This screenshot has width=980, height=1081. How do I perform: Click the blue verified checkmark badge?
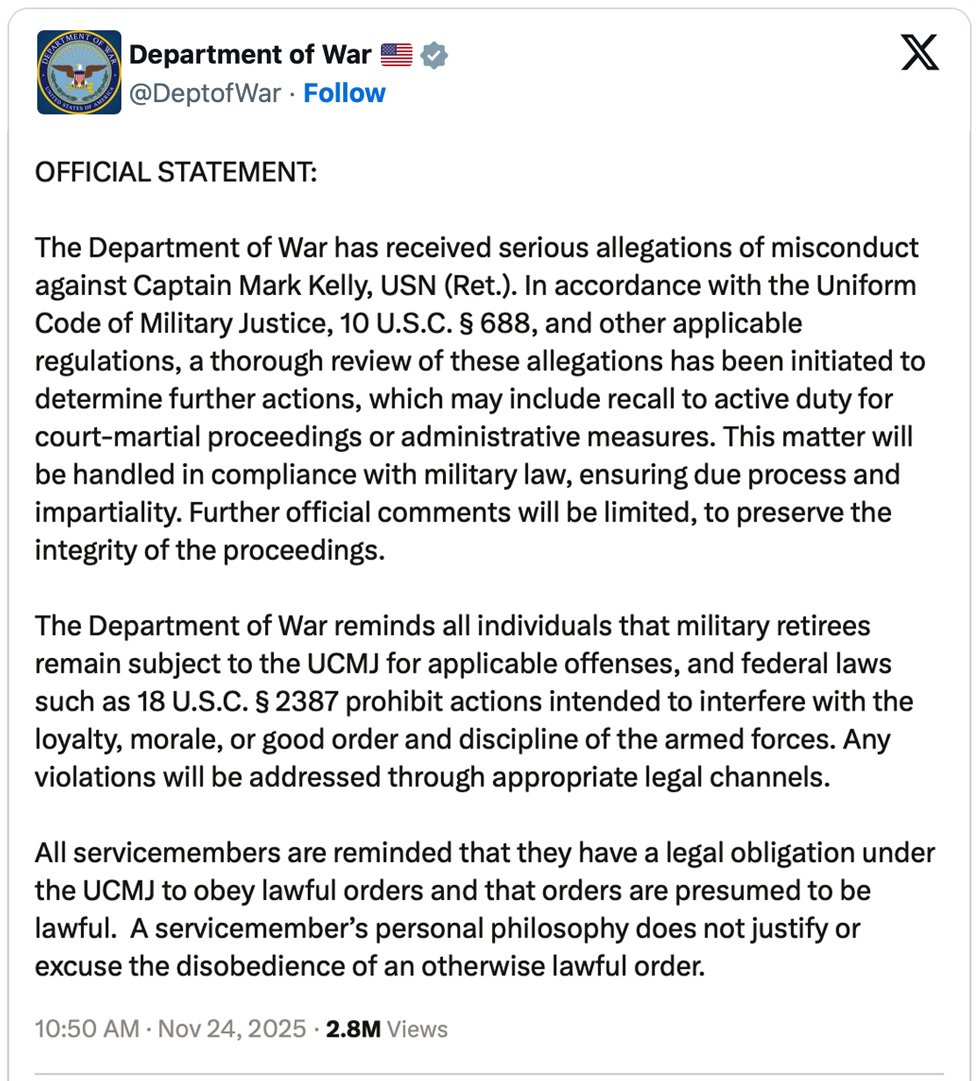click(434, 55)
